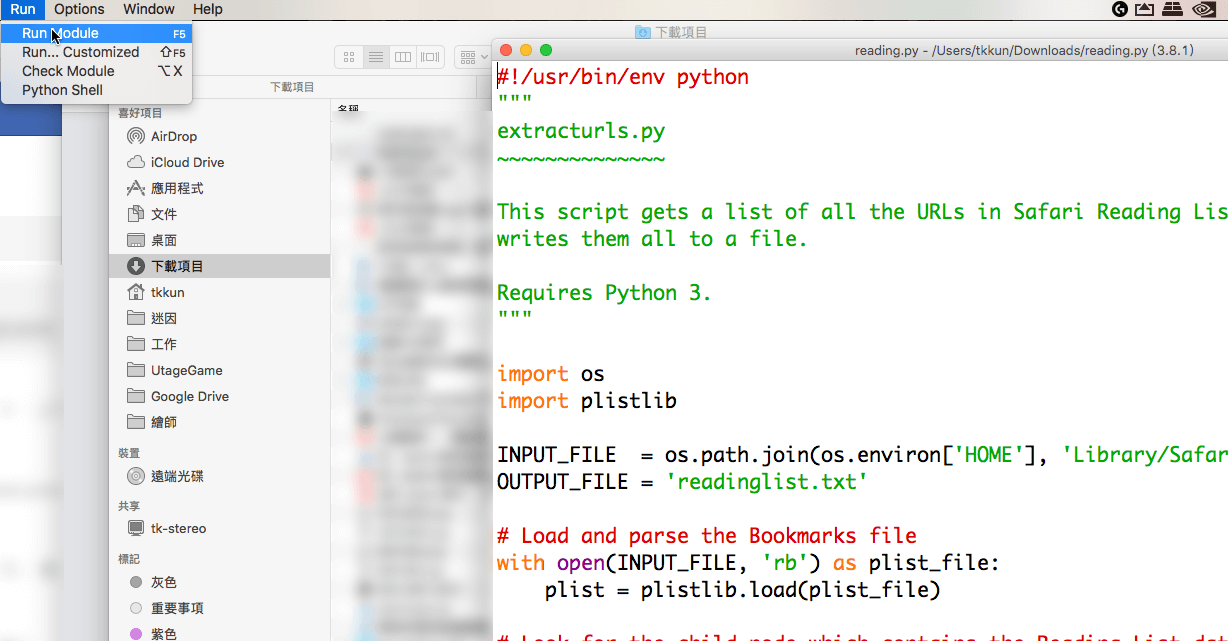Select 遠端光碟 under devices
1228x641 pixels.
[219, 476]
